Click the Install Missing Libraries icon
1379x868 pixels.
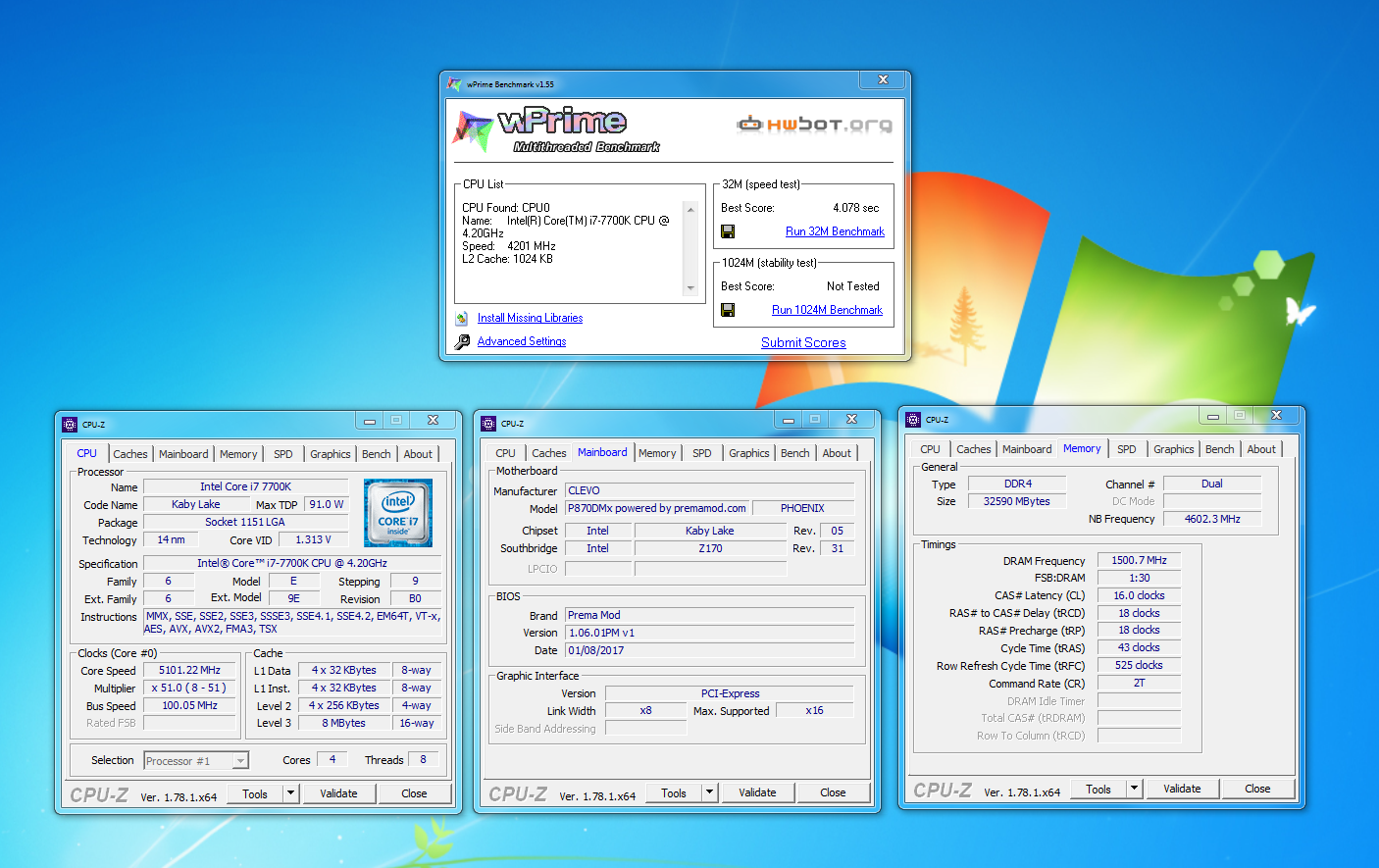click(x=462, y=318)
